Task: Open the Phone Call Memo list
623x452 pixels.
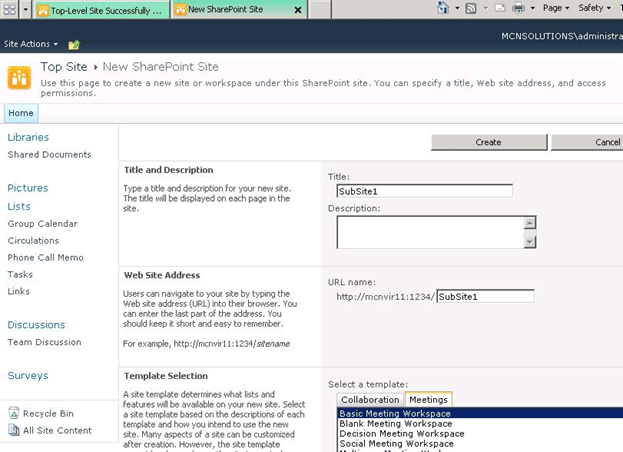Action: pyautogui.click(x=45, y=257)
